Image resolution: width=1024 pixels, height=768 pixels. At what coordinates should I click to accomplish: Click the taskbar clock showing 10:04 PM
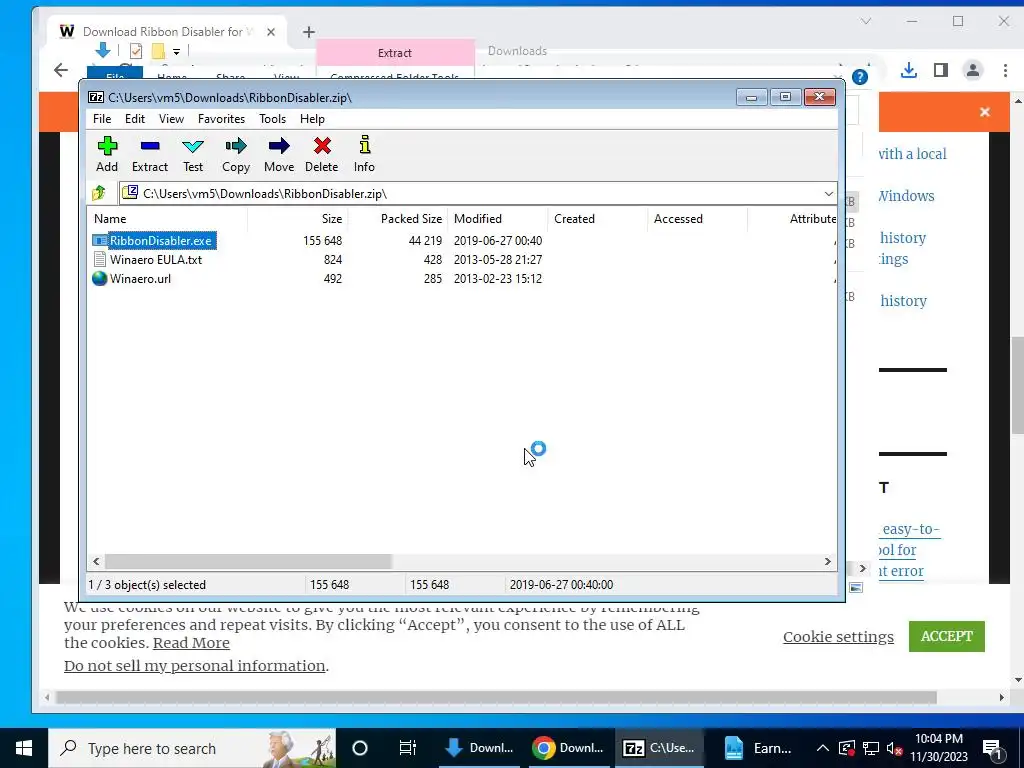point(938,748)
